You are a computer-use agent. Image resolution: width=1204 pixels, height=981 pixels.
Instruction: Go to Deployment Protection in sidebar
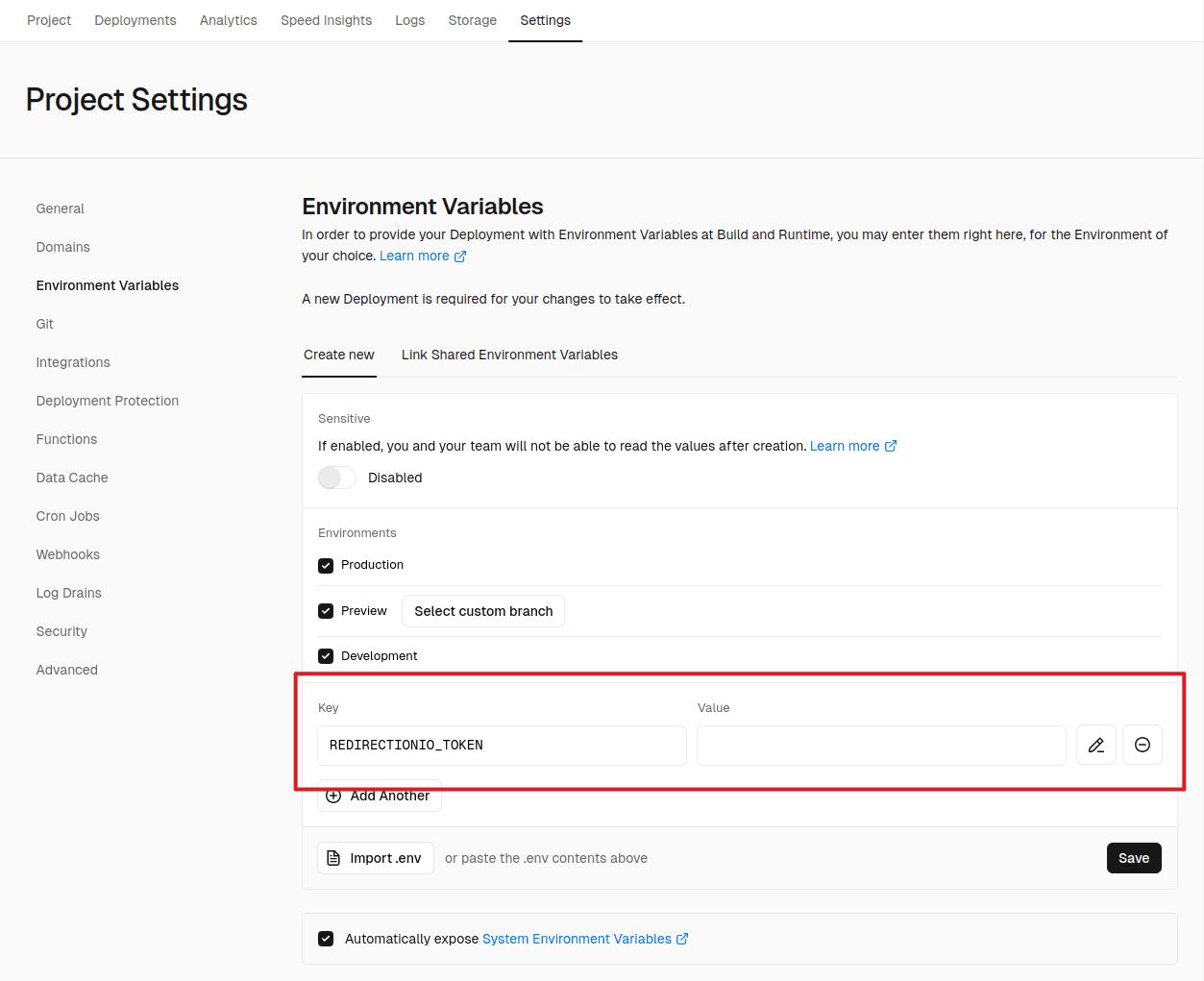point(108,401)
